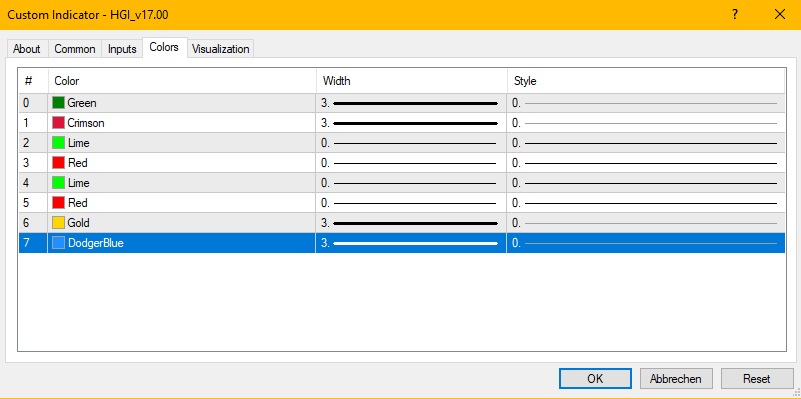Open the Common tab

75,49
